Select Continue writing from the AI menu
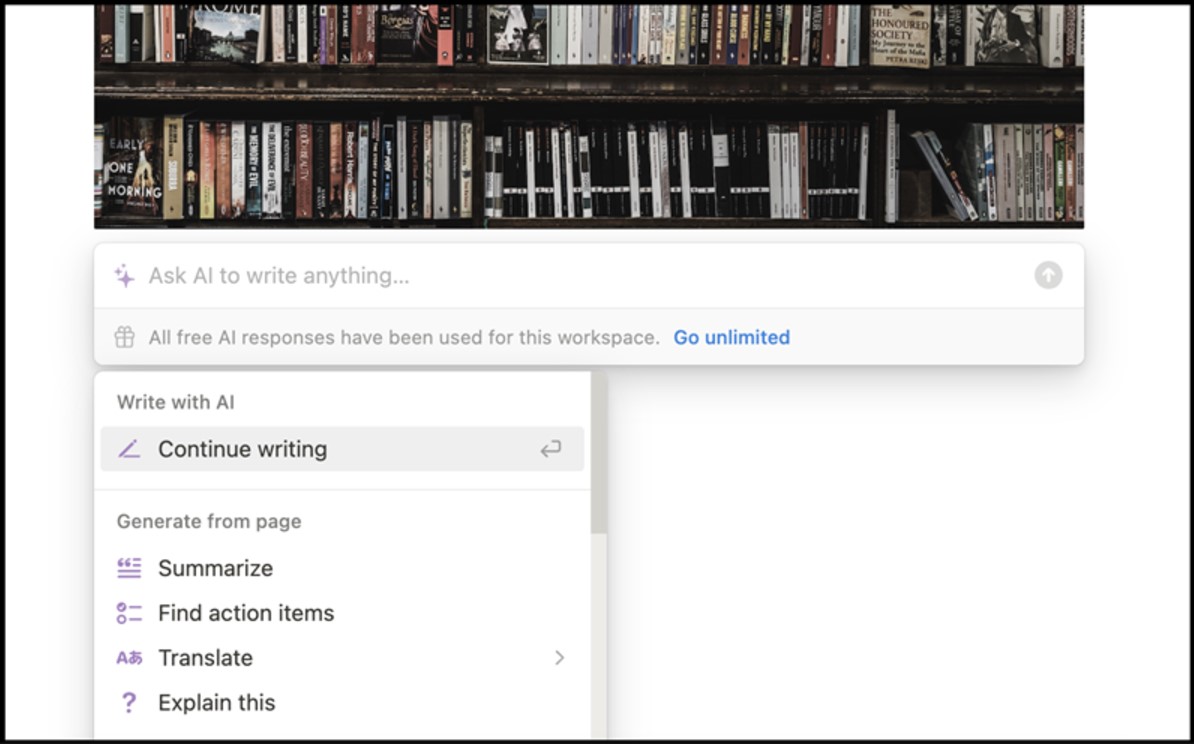Screen dimensions: 1194x744 (x=342, y=449)
